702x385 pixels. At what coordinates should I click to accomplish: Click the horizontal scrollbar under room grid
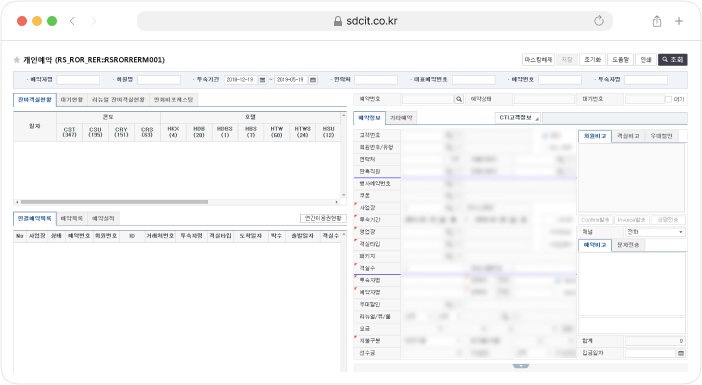(x=114, y=202)
